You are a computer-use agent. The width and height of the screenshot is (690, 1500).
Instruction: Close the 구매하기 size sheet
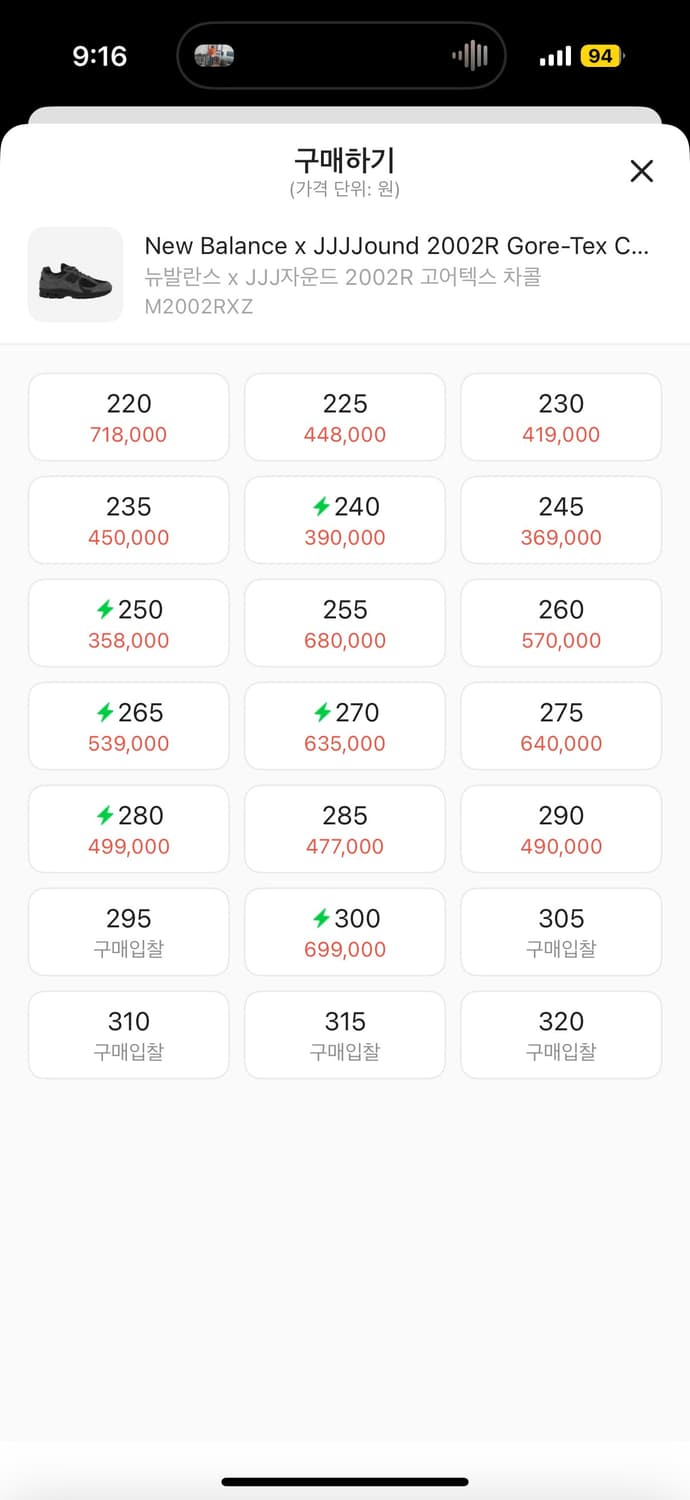[x=641, y=171]
